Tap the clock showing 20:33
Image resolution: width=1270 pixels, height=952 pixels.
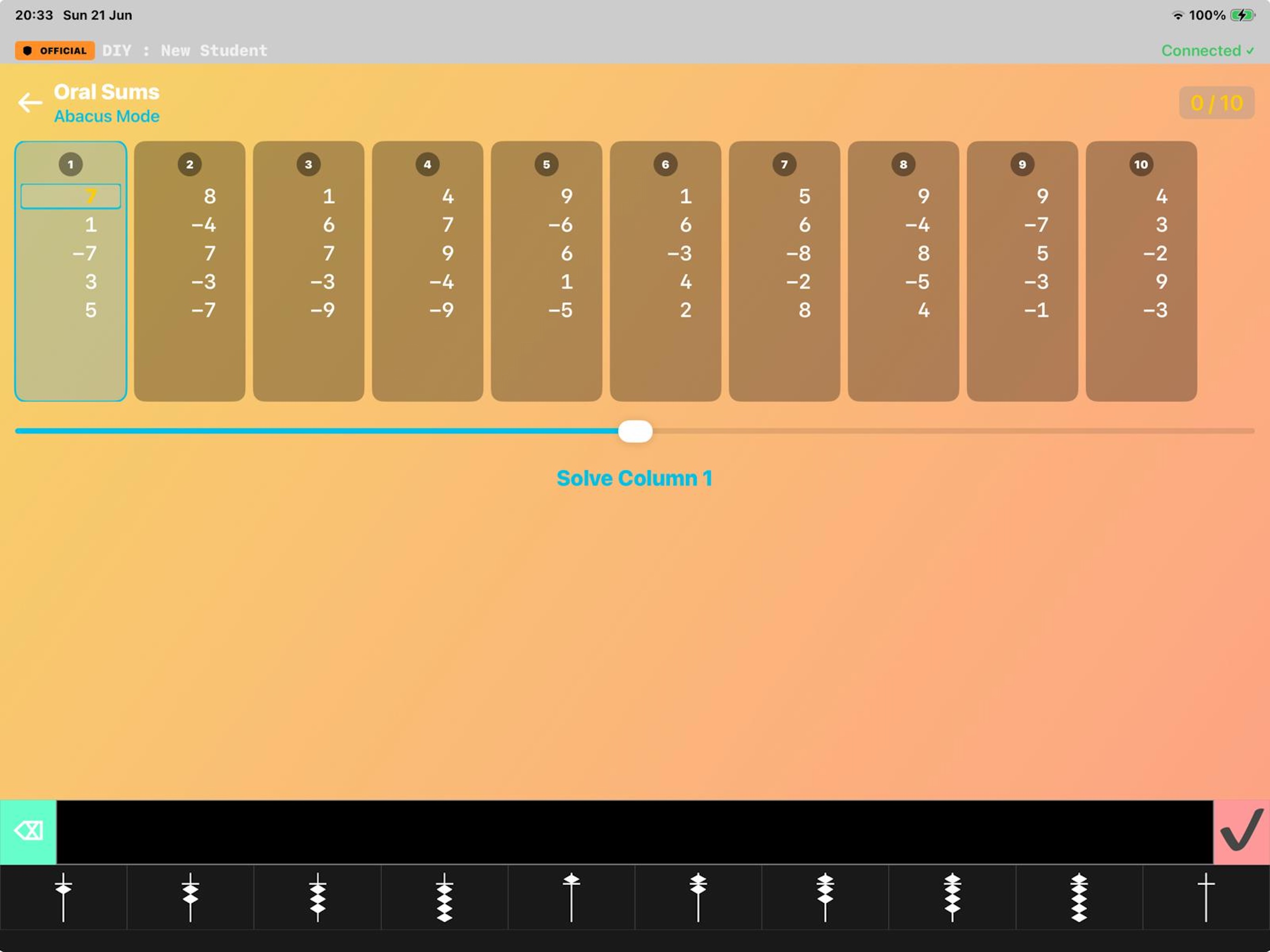click(x=34, y=15)
